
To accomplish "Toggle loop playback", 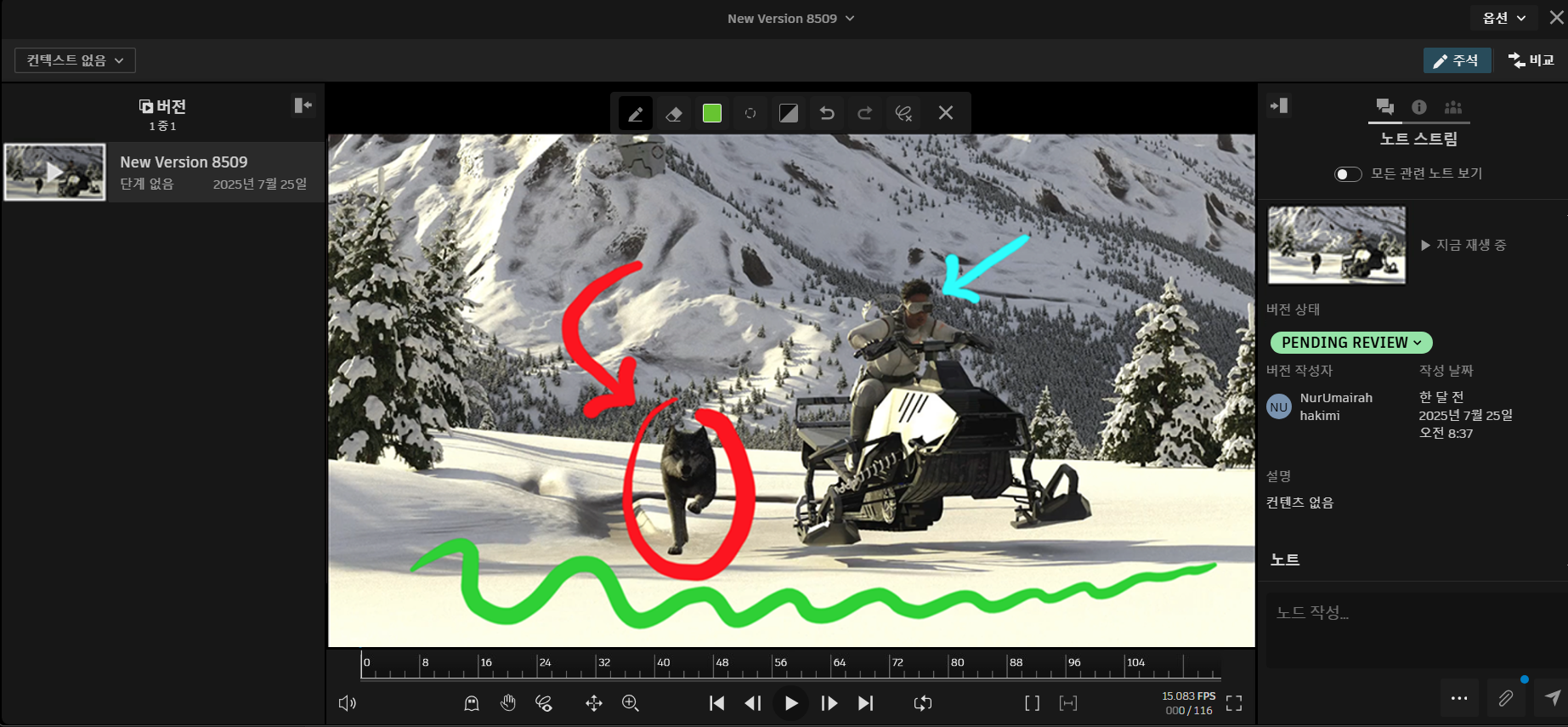I will 923,703.
